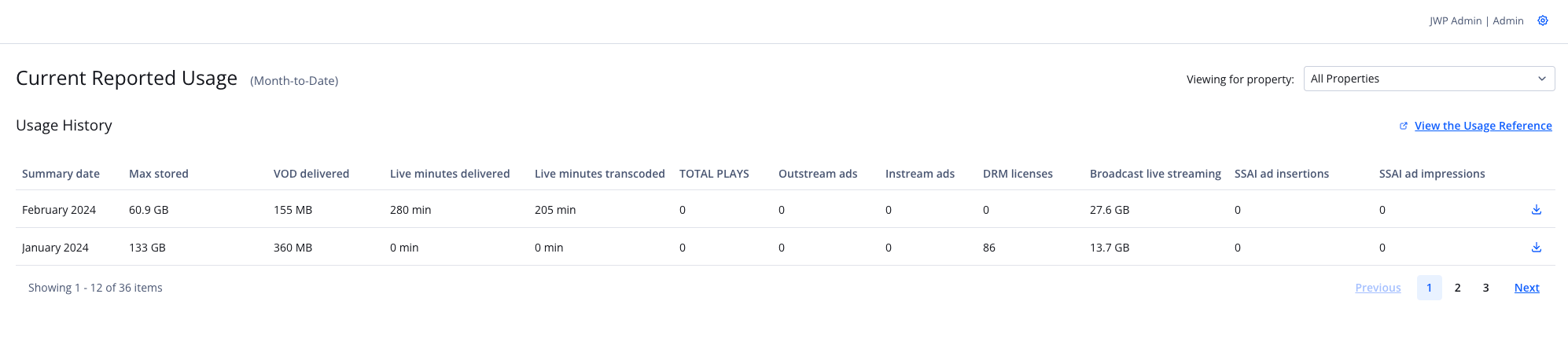Screen dimensions: 1568x338
Task: Expand property selector chevron arrow
Action: [x=1542, y=79]
